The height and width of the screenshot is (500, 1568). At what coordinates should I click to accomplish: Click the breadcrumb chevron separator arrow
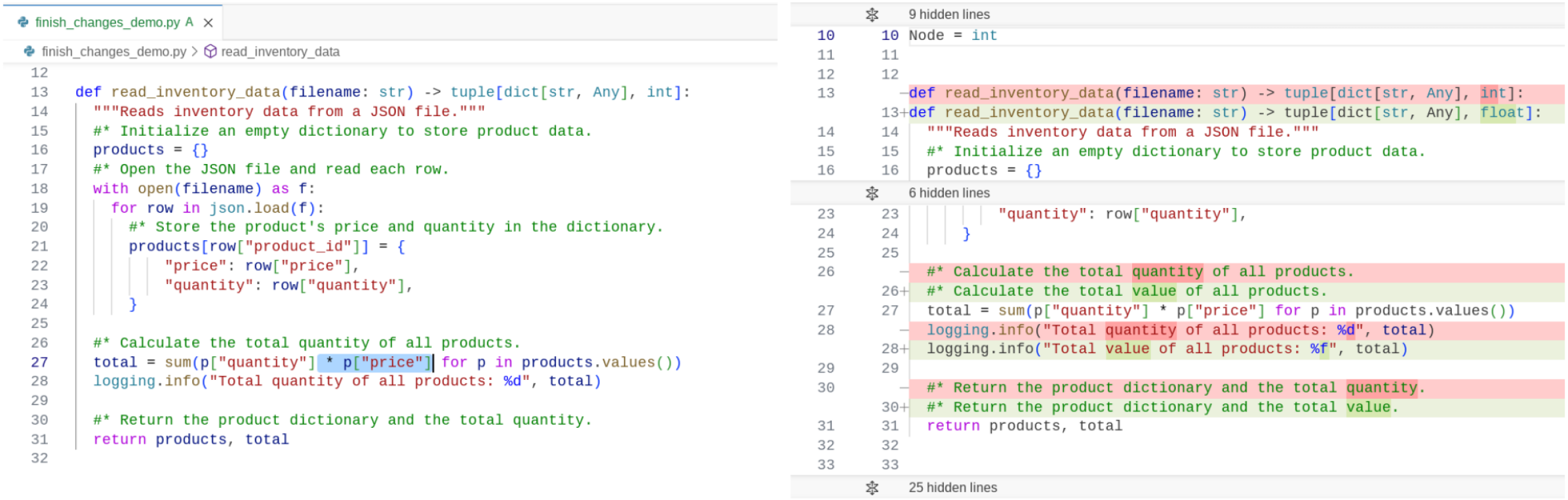(x=195, y=51)
